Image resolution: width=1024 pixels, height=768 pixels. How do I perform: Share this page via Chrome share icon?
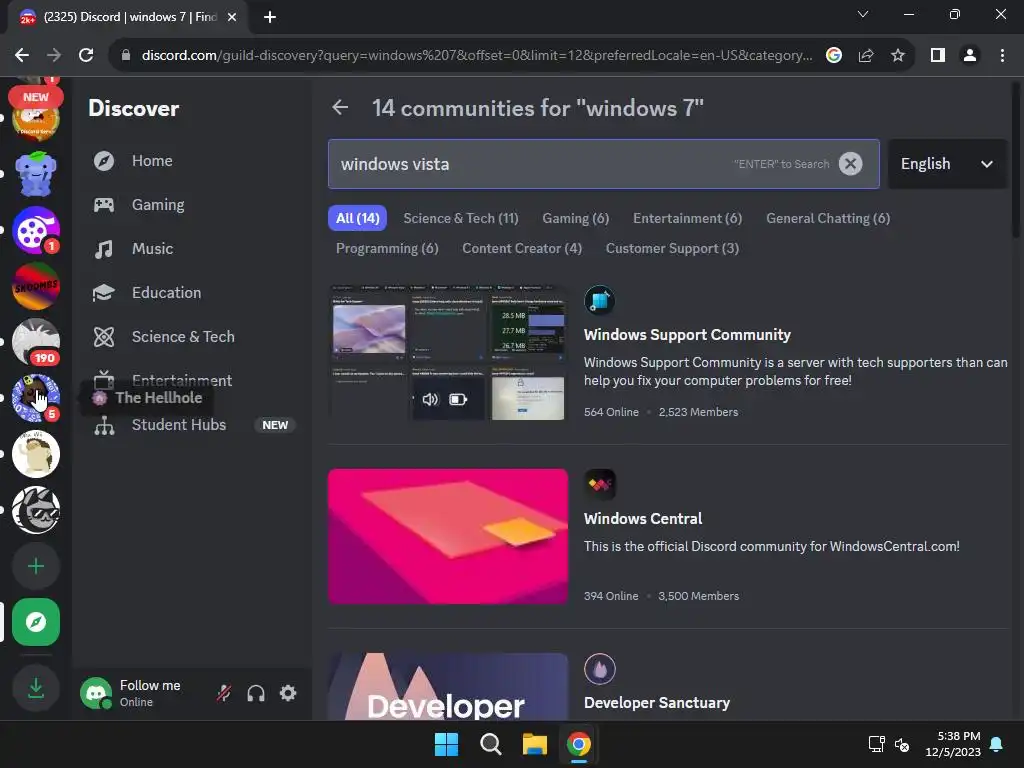point(866,56)
